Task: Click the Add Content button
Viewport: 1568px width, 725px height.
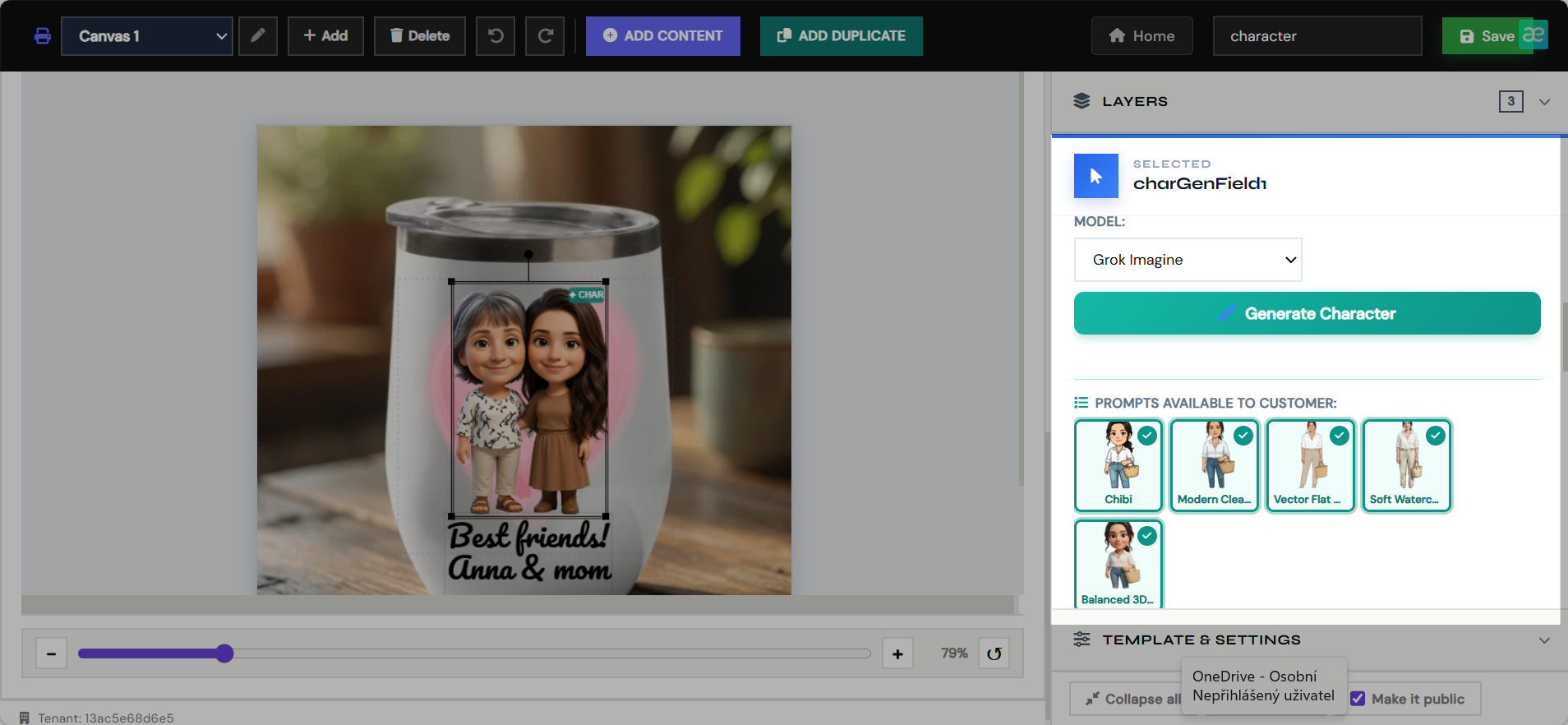Action: [x=663, y=36]
